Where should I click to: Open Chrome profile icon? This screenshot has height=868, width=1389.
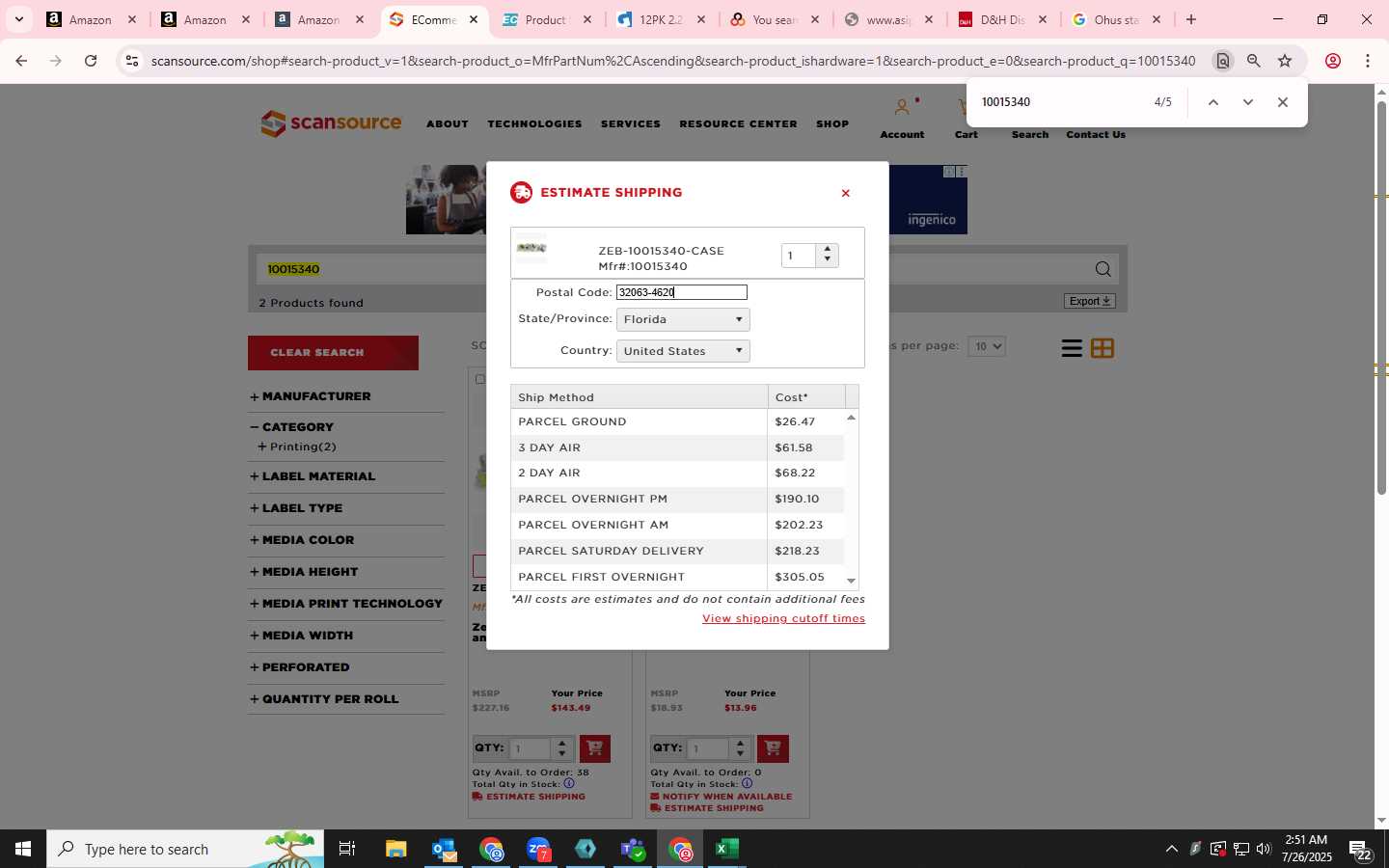(x=1333, y=61)
